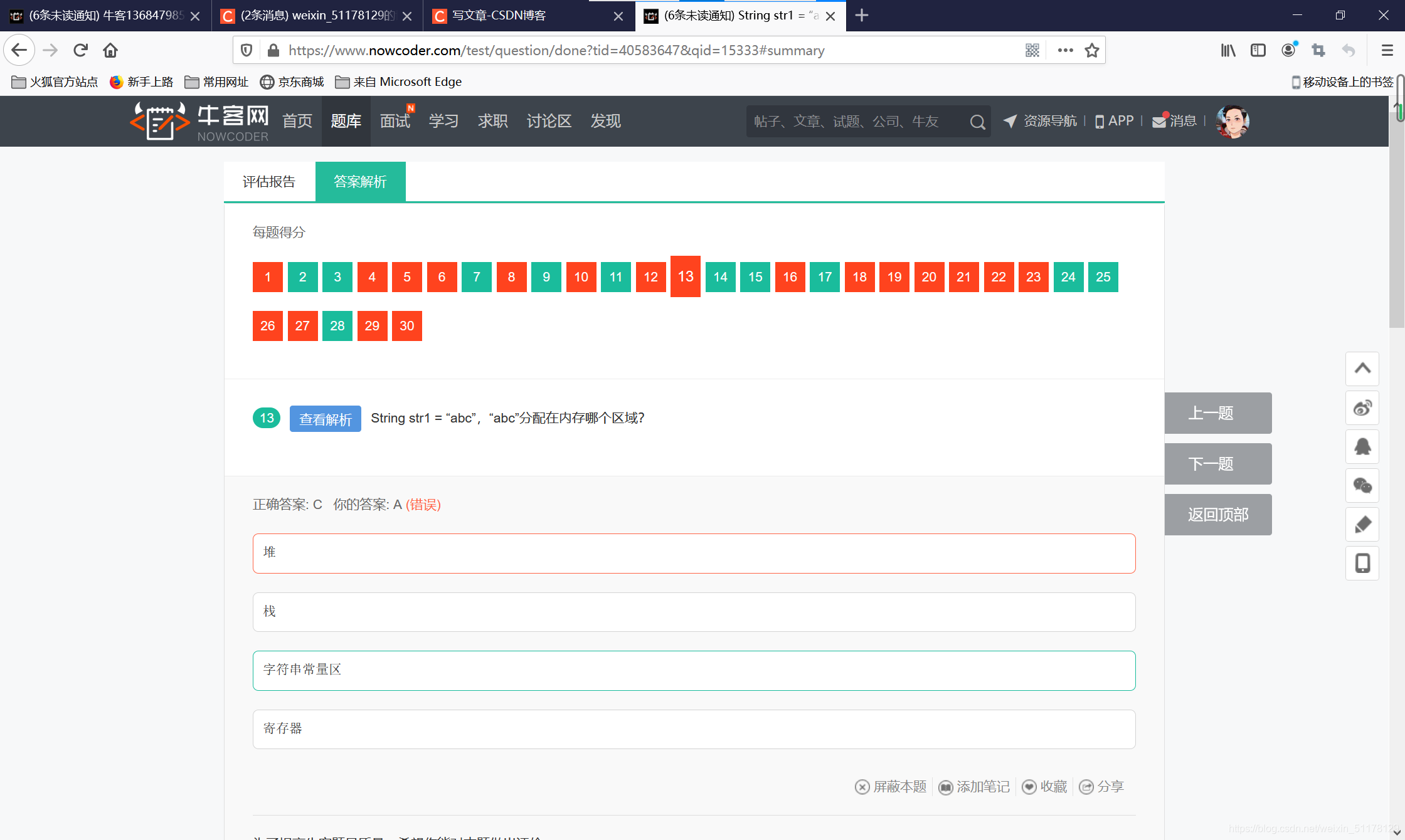Open the APP download link

(1115, 121)
